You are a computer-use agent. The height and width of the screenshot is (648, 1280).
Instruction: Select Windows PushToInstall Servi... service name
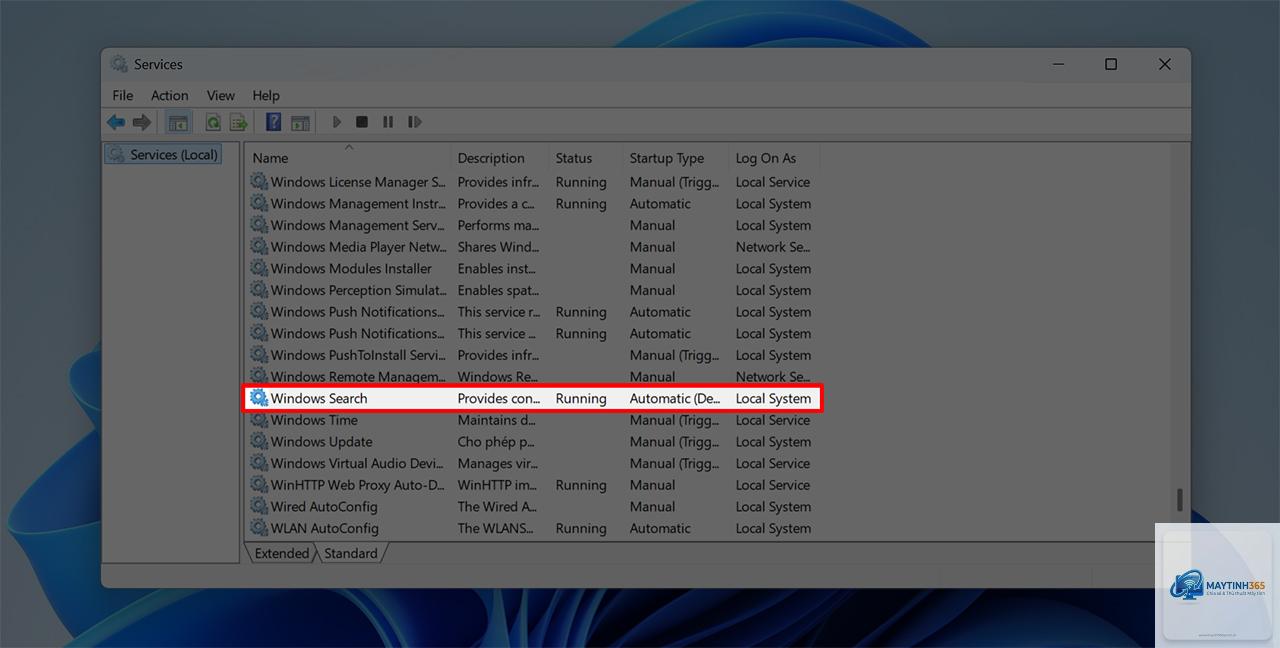[358, 355]
